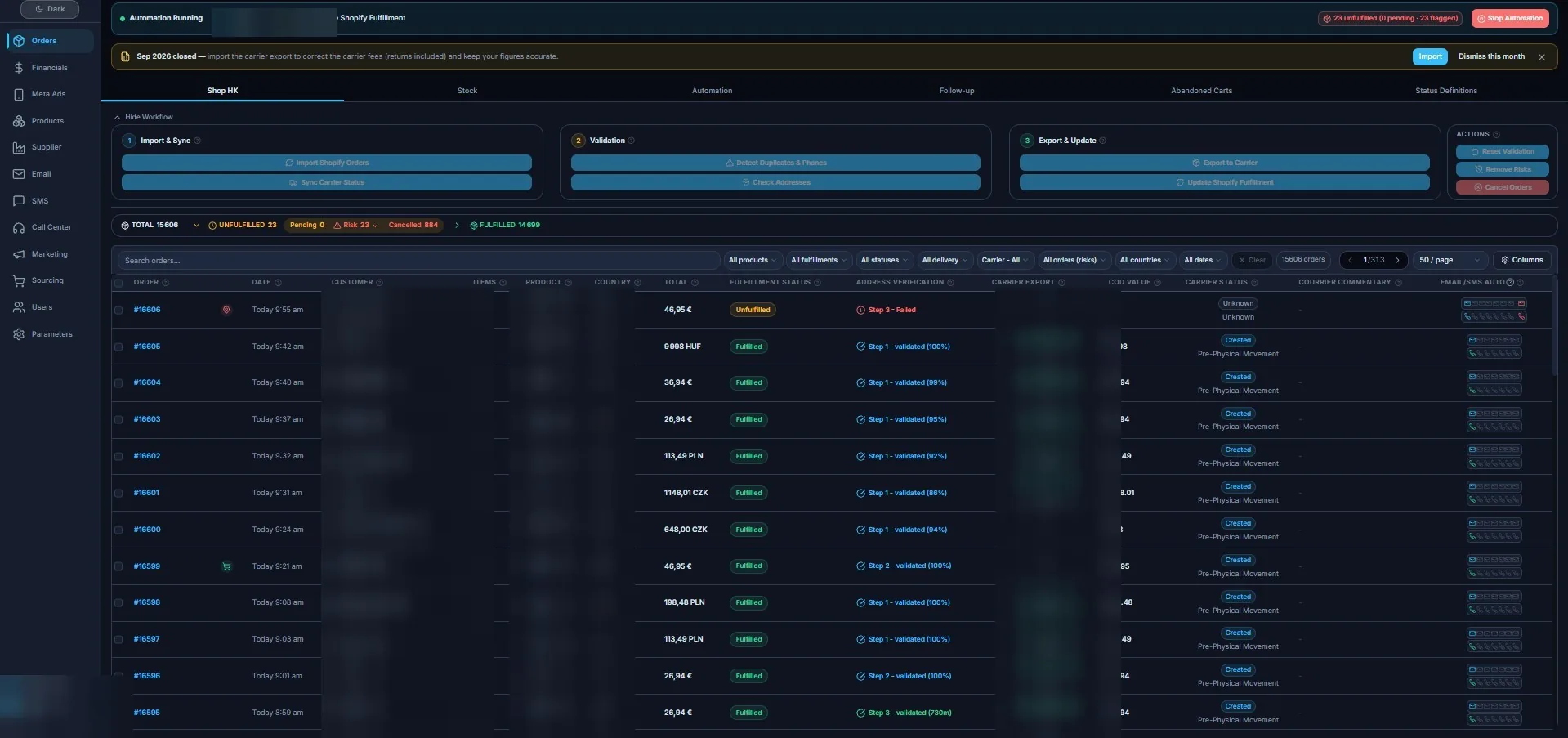Screen dimensions: 1568x738
Task: Close the Sep 2026 closed banner
Action: click(1542, 57)
